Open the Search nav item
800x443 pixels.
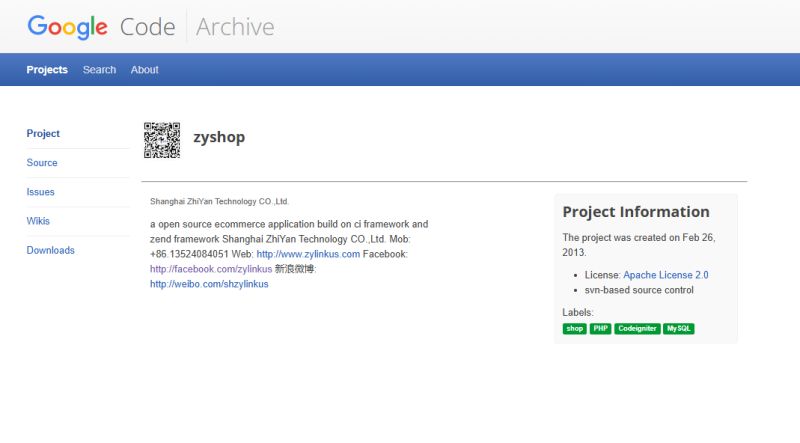[x=99, y=70]
